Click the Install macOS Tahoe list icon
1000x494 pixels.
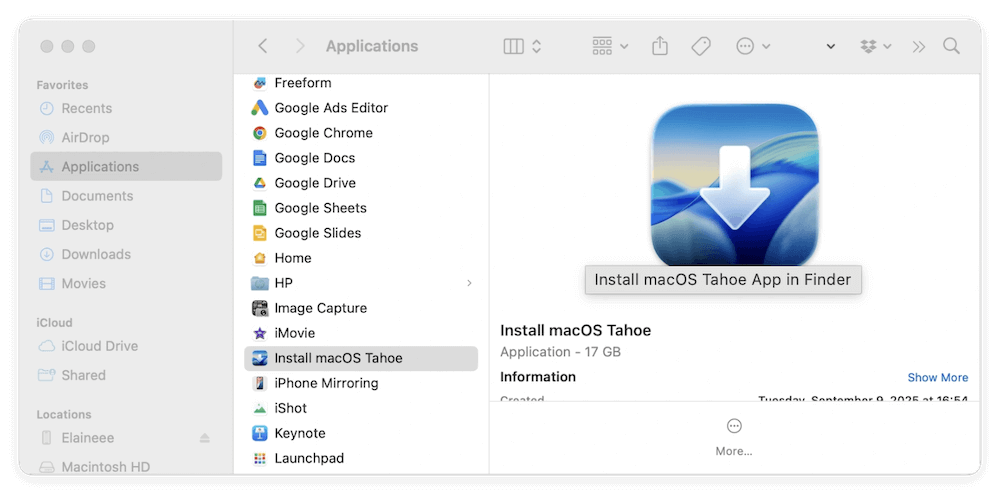point(259,358)
